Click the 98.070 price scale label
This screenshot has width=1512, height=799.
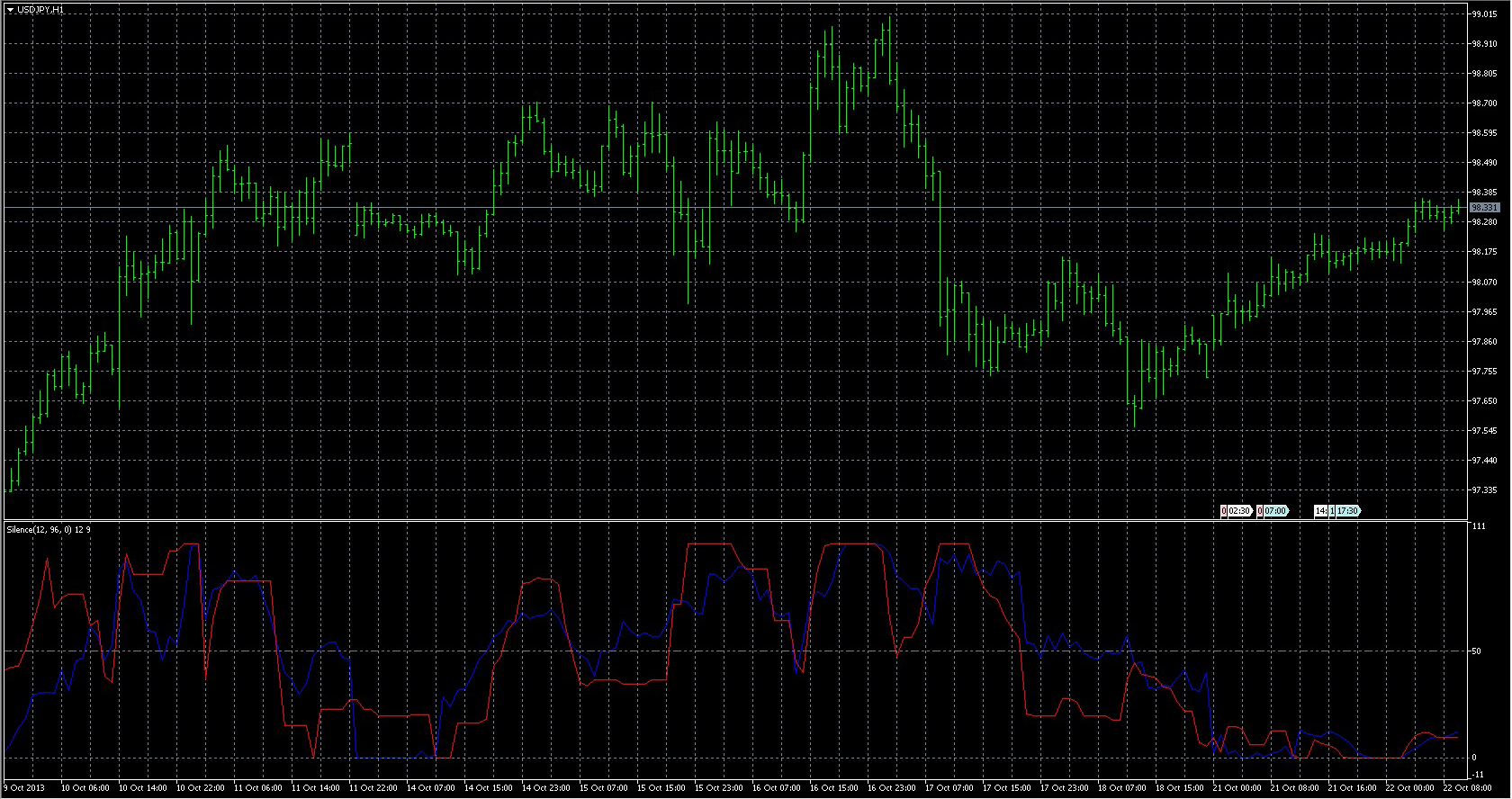(x=1484, y=282)
